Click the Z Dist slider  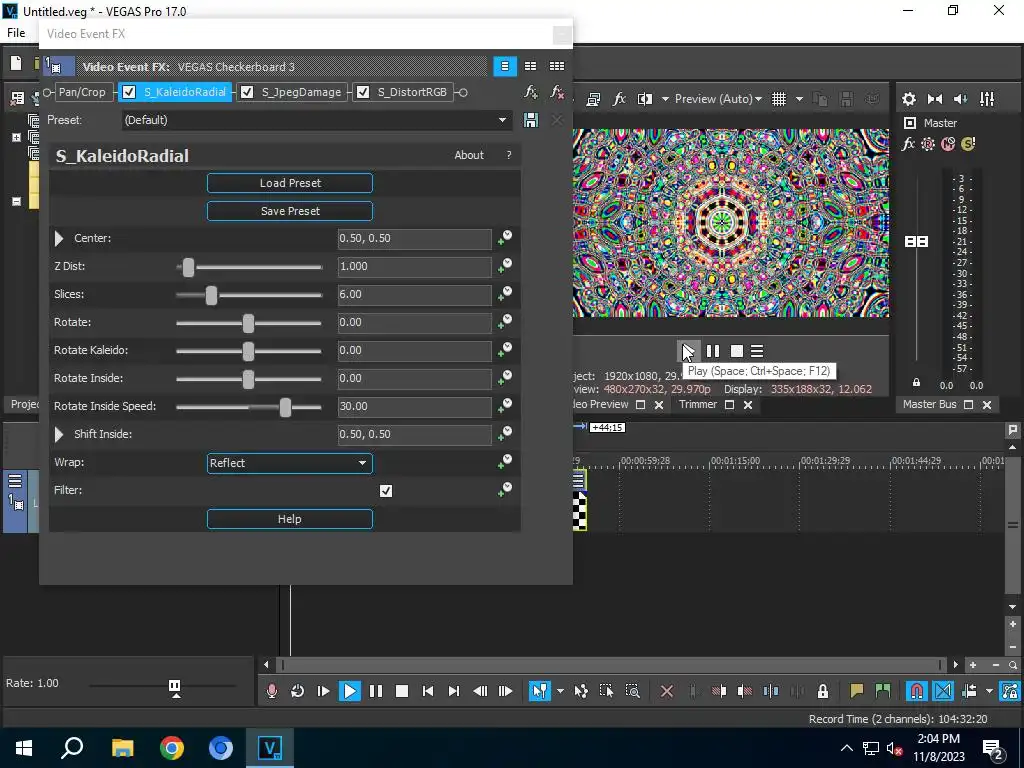click(x=249, y=266)
